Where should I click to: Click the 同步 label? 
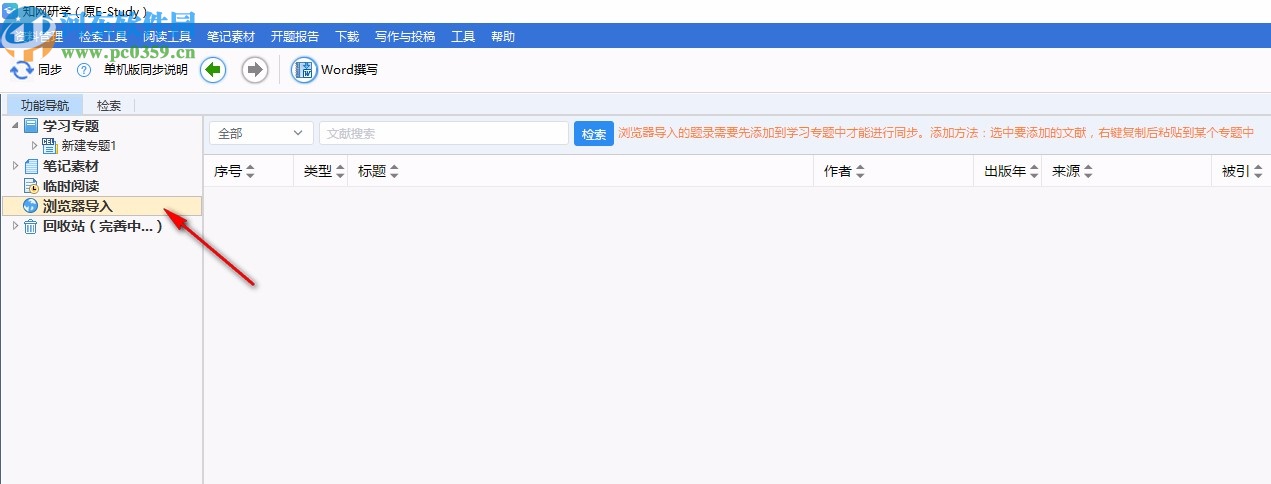[x=50, y=70]
